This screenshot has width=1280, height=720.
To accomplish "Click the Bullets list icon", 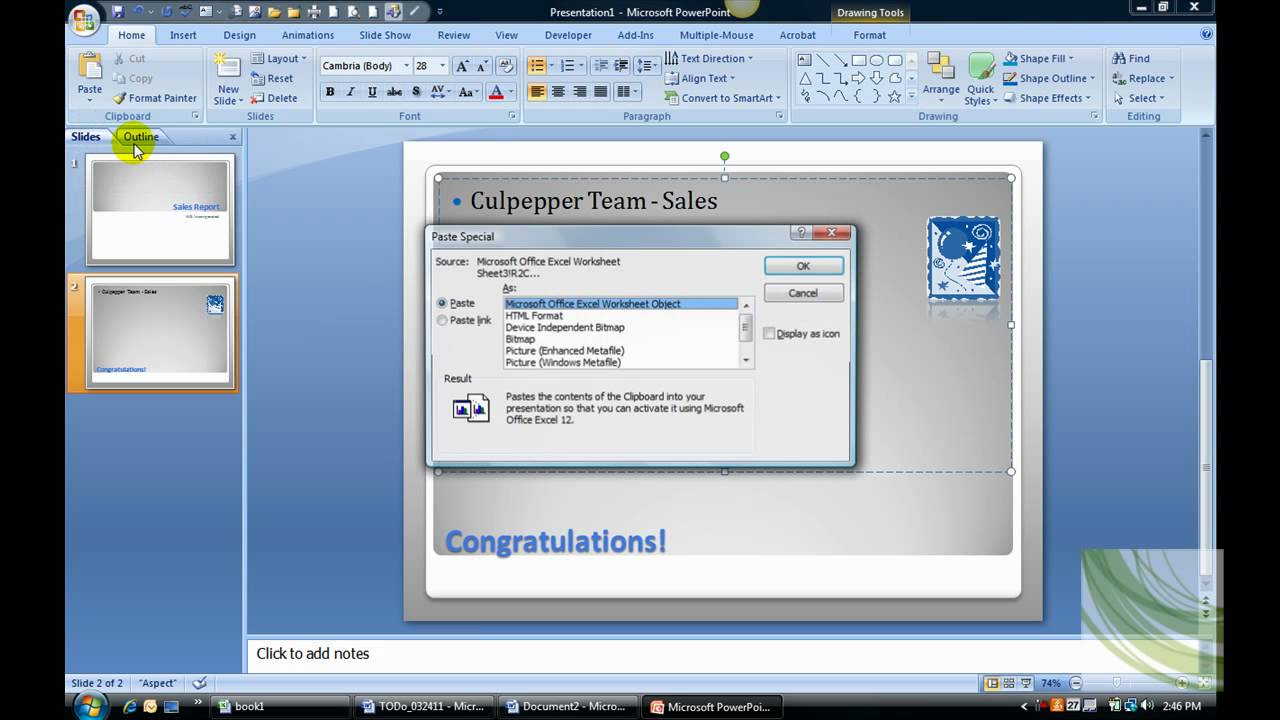I will point(537,66).
